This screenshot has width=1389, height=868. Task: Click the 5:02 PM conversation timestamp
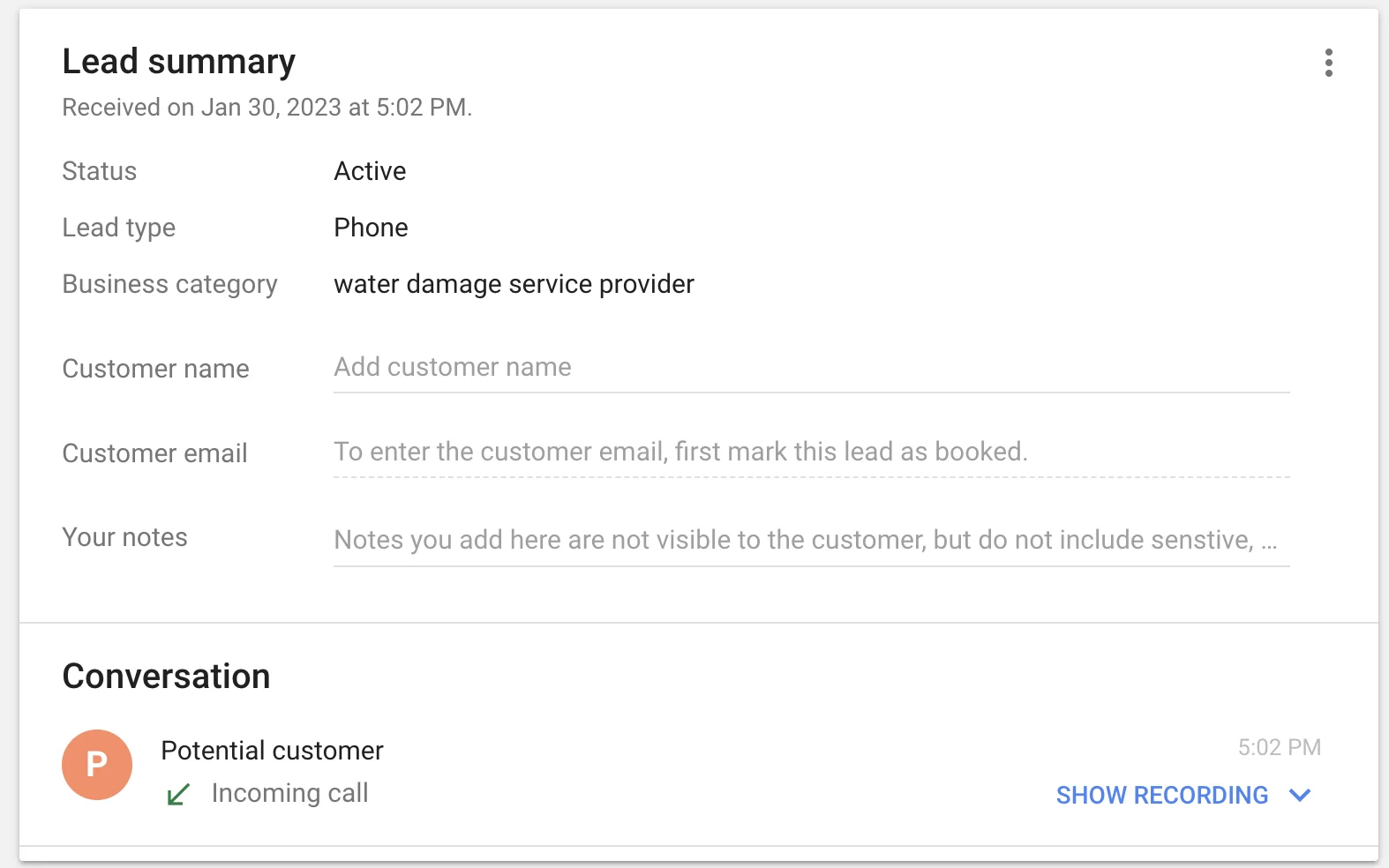coord(1279,747)
